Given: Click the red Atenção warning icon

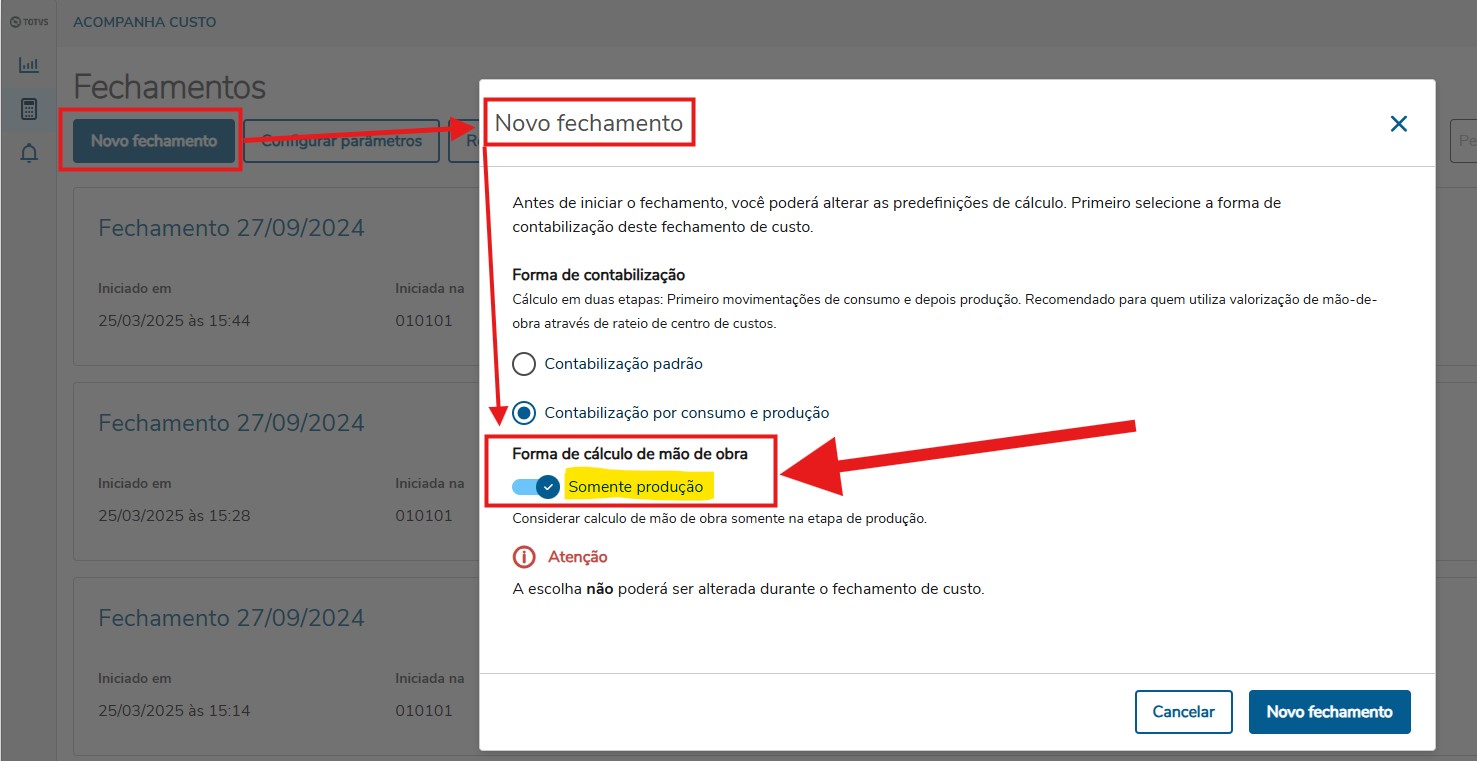Looking at the screenshot, I should [524, 557].
